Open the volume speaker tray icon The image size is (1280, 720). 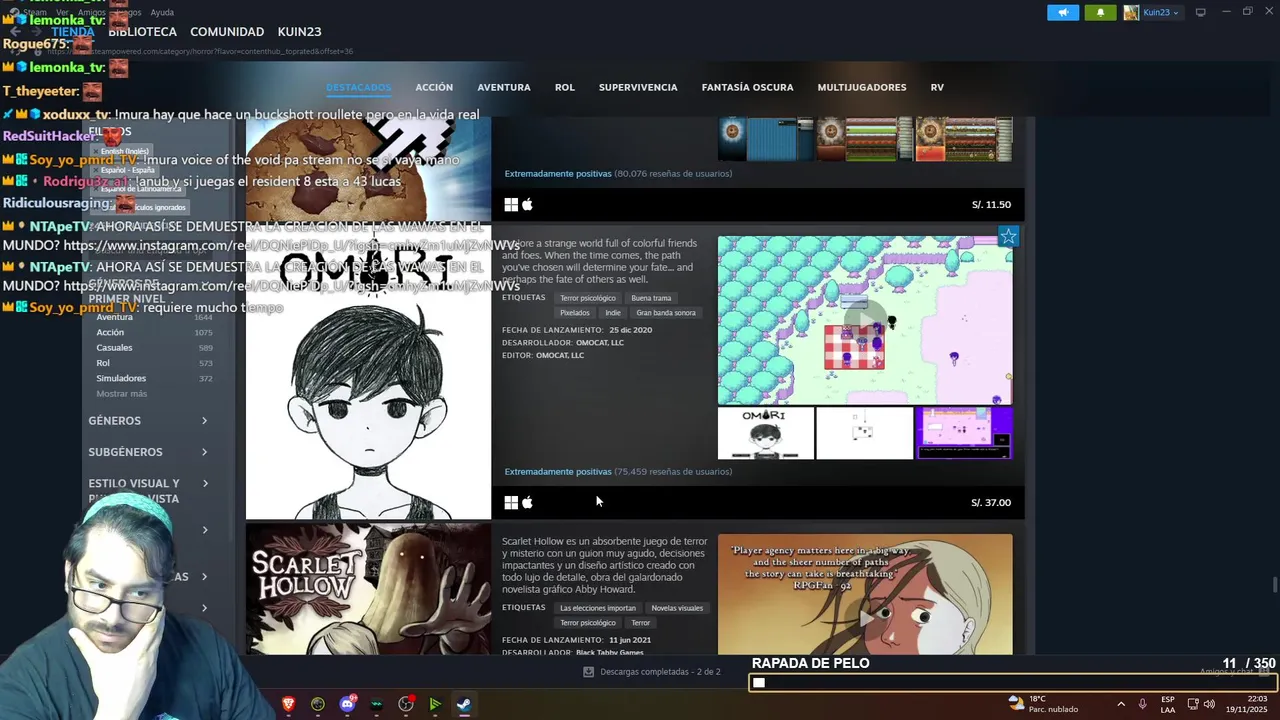point(1209,704)
